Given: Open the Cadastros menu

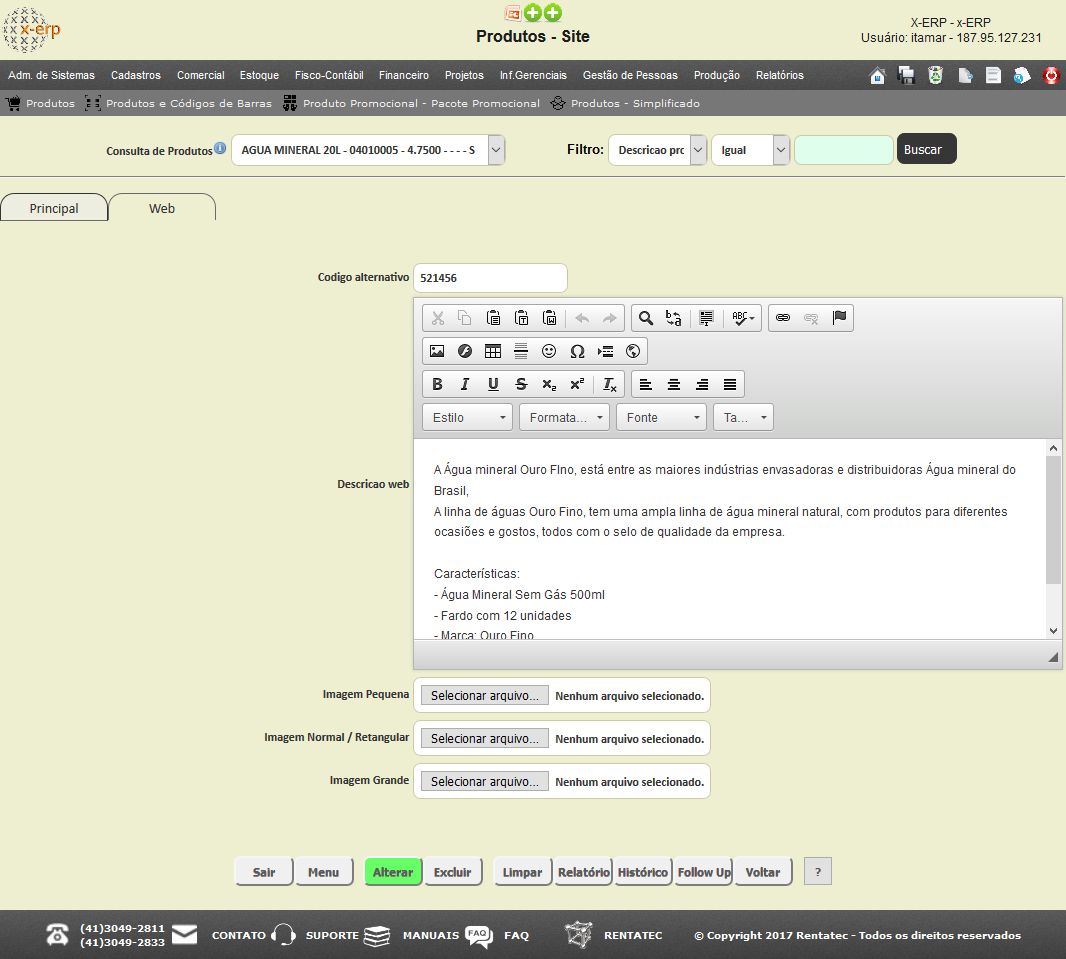Looking at the screenshot, I should 136,75.
